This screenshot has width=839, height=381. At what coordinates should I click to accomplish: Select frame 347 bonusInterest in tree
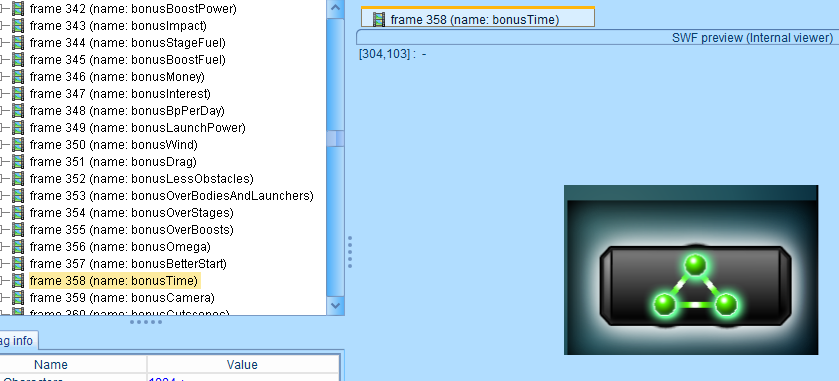tap(120, 94)
